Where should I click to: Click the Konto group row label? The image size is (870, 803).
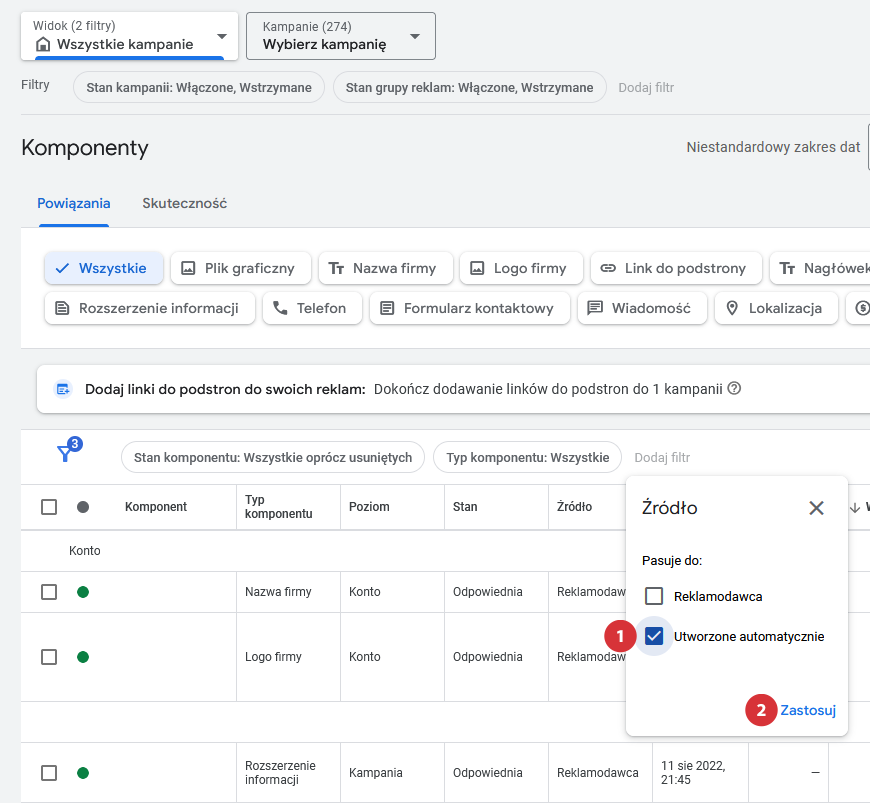click(x=84, y=551)
